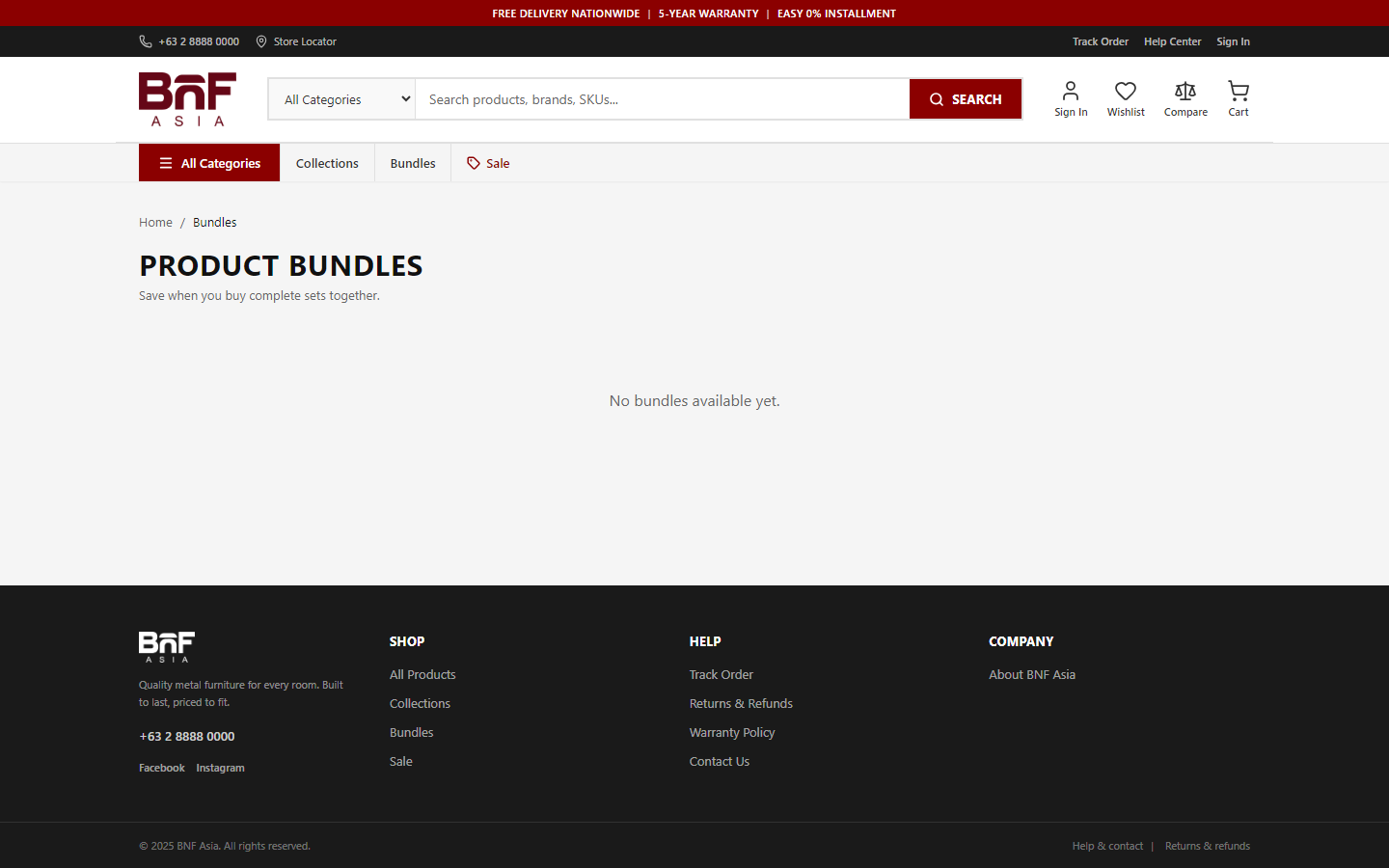The image size is (1389, 868).
Task: Open the Sale nav tab
Action: (488, 163)
